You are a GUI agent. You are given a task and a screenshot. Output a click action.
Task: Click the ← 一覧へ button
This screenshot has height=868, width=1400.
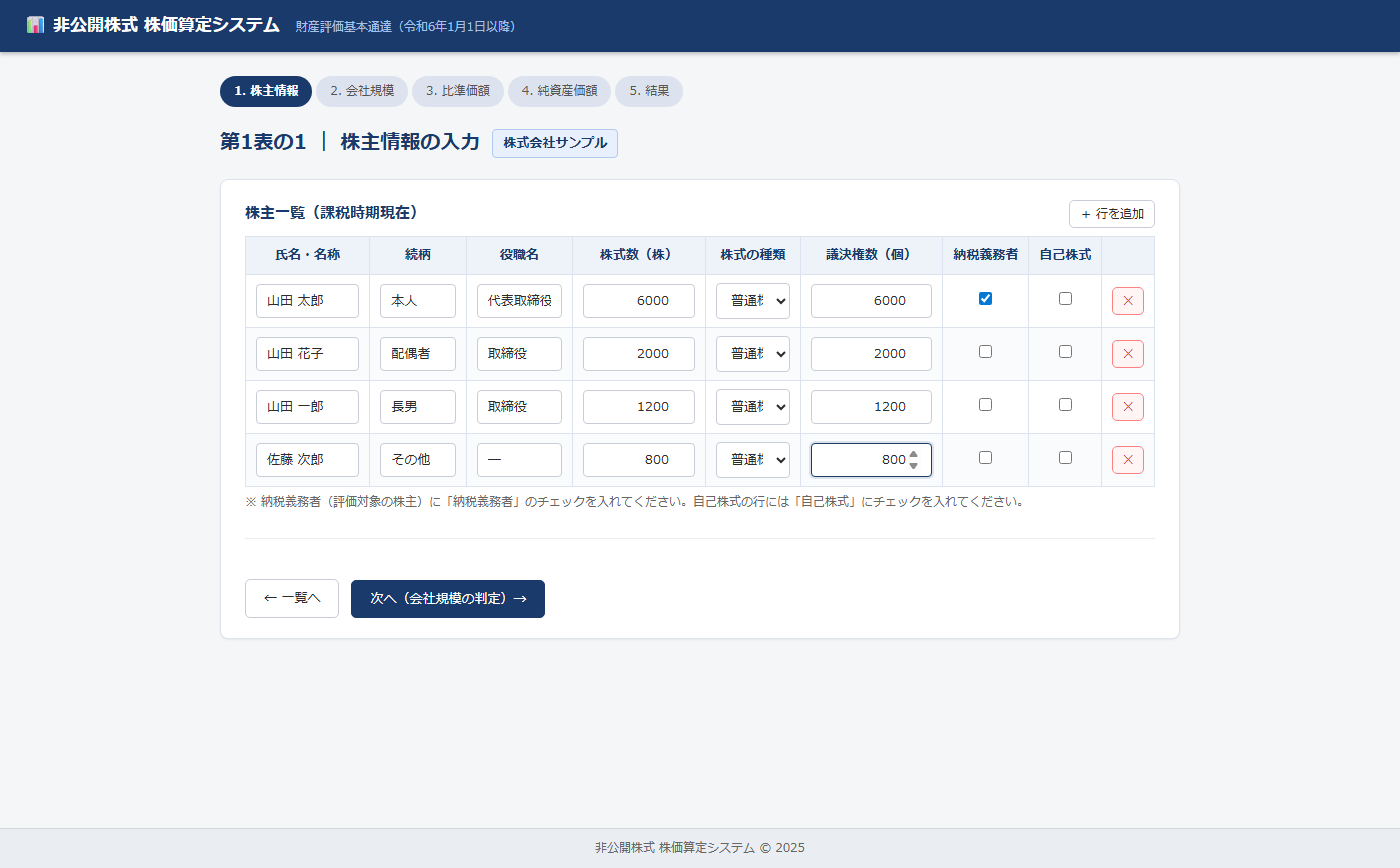click(x=292, y=599)
